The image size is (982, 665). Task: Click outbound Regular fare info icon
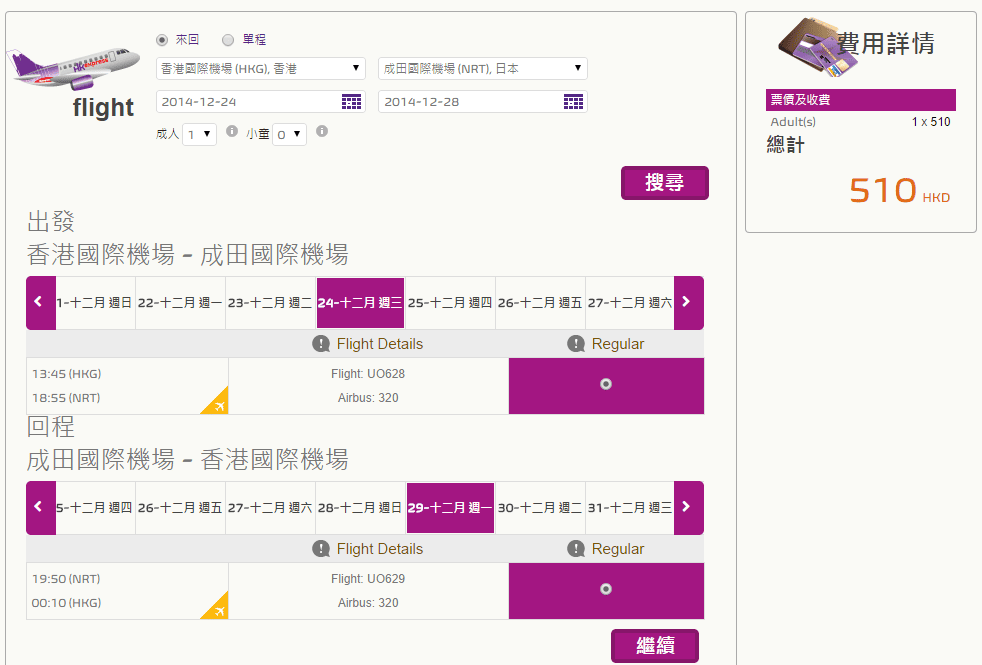click(x=576, y=344)
